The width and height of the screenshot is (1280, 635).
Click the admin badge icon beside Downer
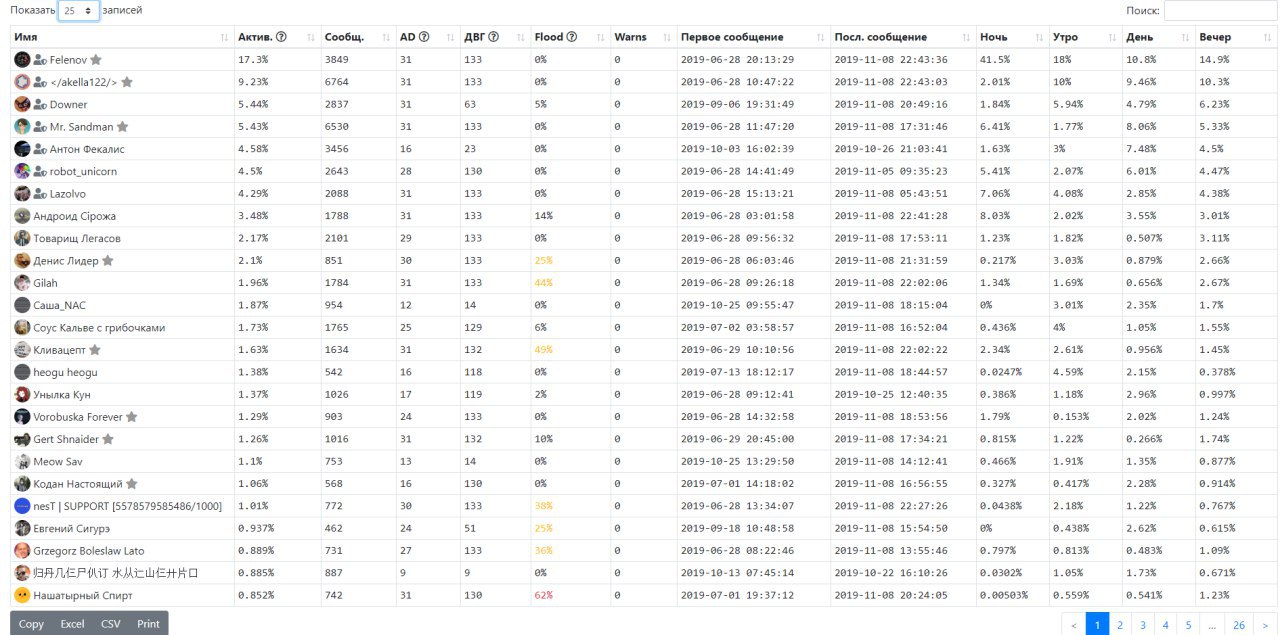click(x=40, y=104)
